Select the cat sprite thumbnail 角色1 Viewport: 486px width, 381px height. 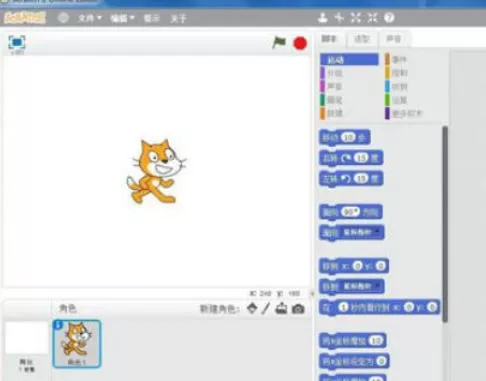77,344
